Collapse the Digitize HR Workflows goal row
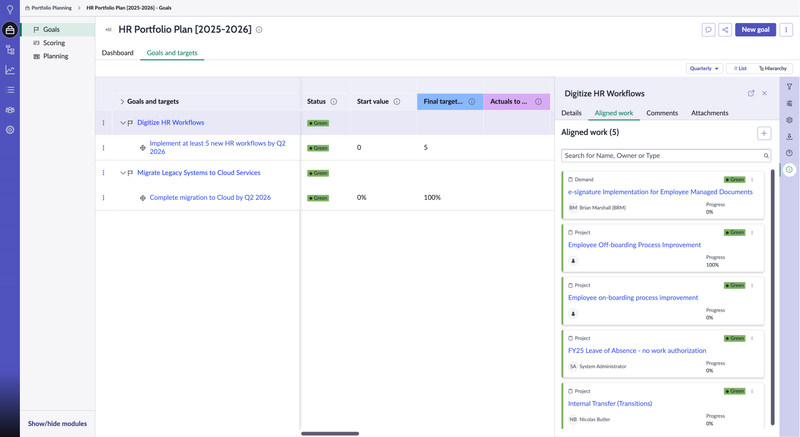 coord(123,123)
